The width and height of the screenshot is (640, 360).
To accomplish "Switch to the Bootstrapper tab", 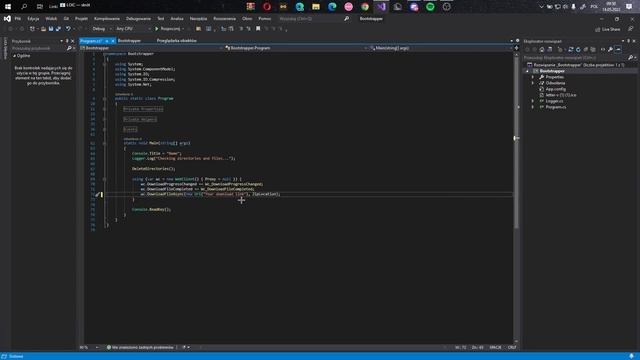I will click(x=129, y=41).
